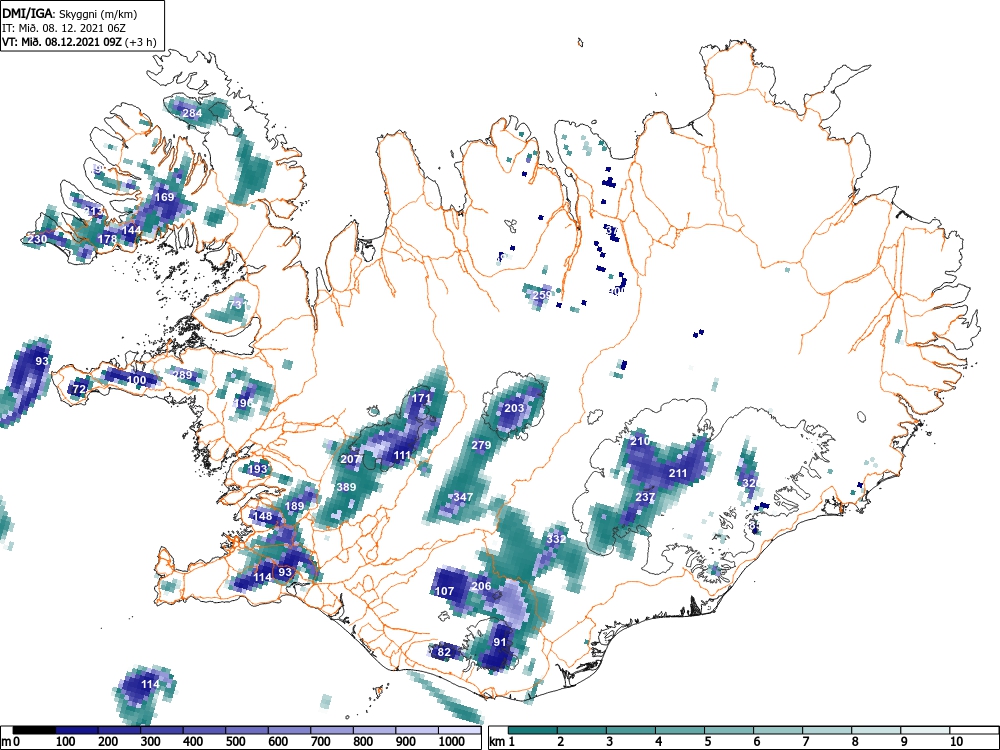Select the swatch above the 100 m label
This screenshot has width=1000, height=750.
tap(77, 730)
